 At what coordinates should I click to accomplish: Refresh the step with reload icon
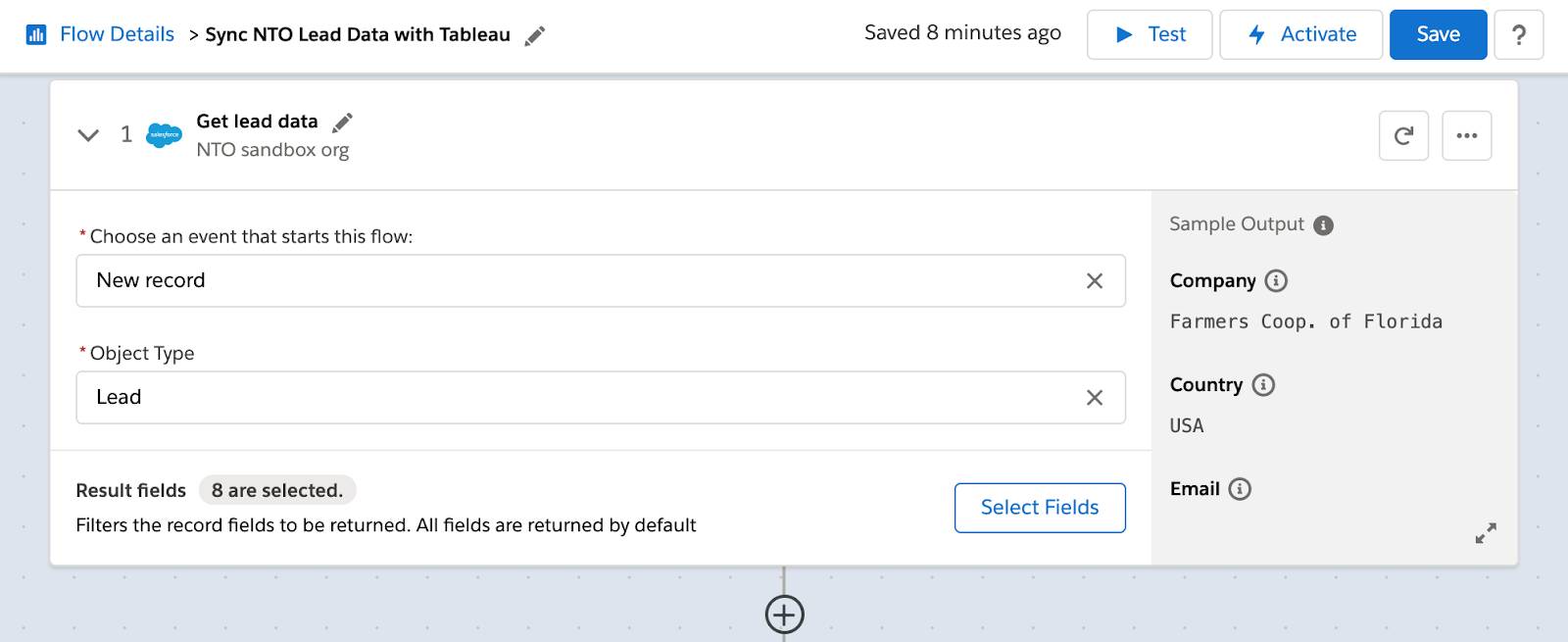pos(1403,135)
